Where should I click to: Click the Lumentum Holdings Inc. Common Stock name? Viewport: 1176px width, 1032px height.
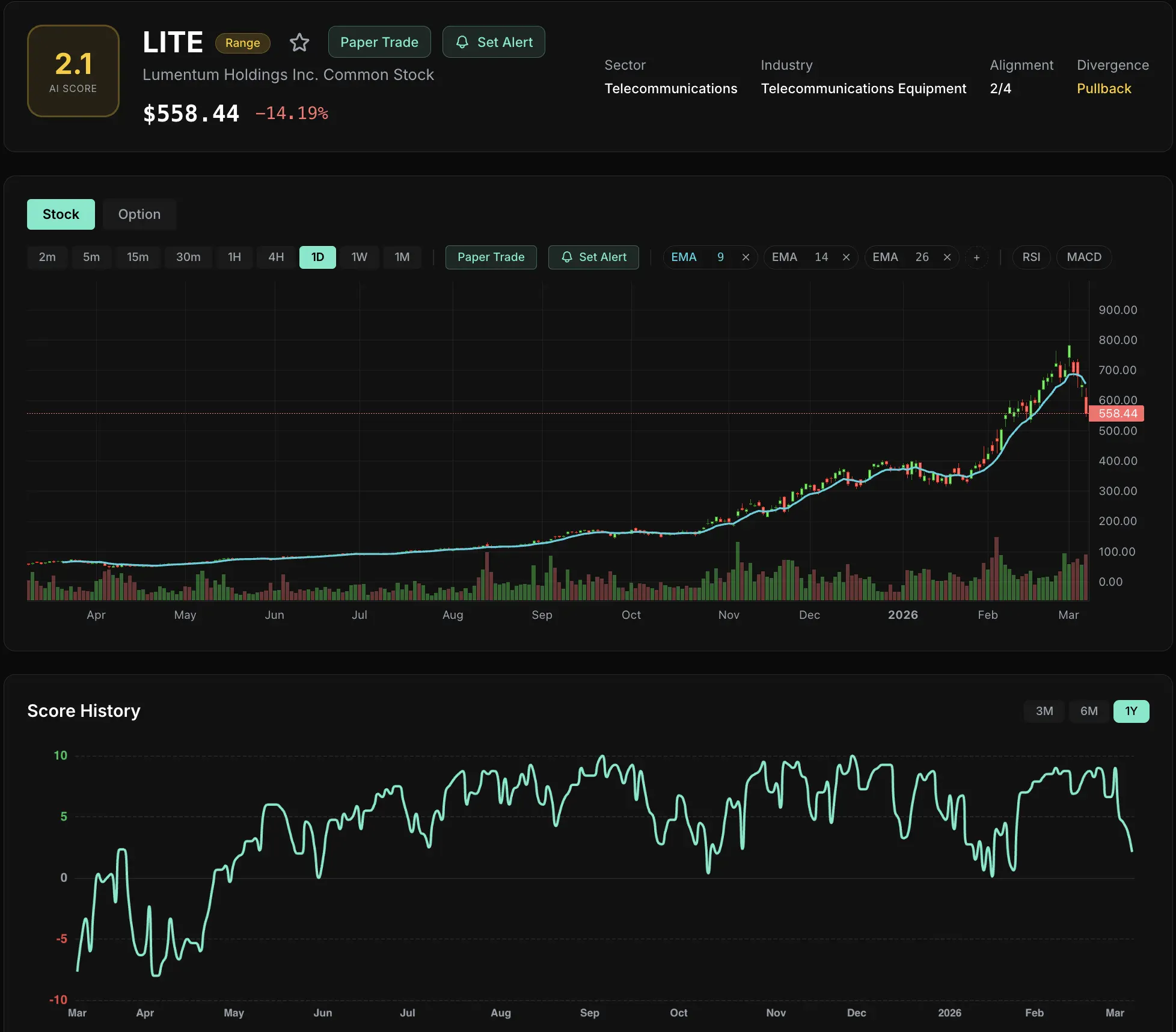(x=288, y=75)
